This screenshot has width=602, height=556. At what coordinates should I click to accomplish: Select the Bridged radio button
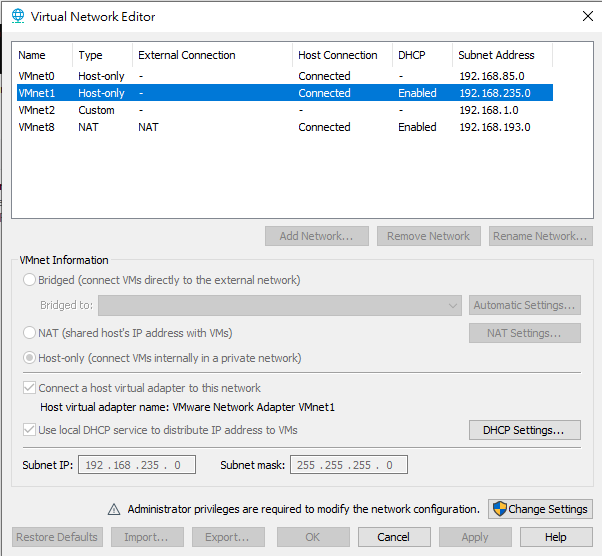[29, 280]
